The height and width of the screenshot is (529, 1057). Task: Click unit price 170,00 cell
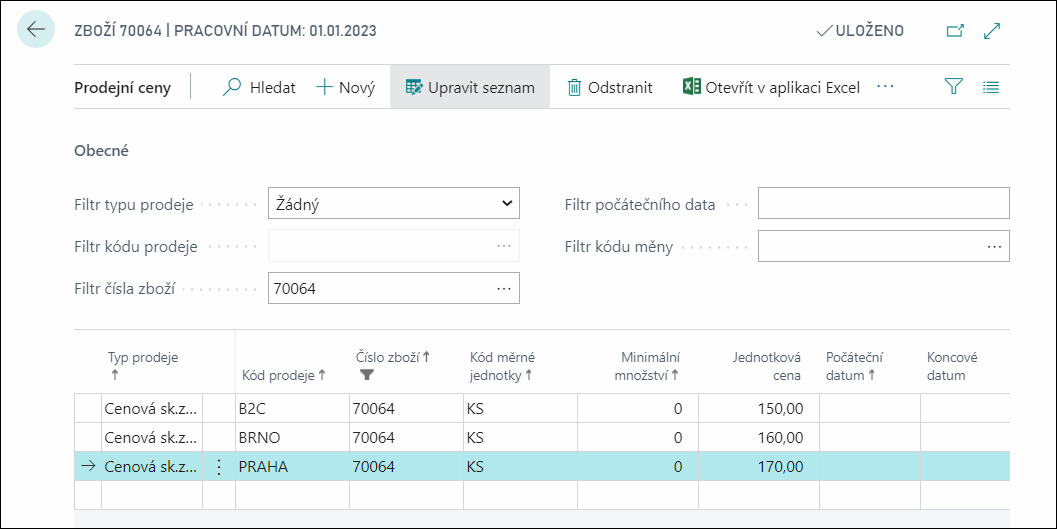pyautogui.click(x=759, y=466)
